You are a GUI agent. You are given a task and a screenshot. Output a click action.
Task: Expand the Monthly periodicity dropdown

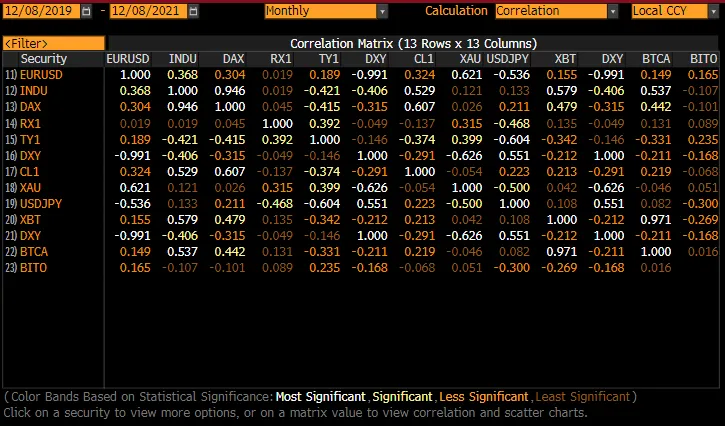point(382,11)
